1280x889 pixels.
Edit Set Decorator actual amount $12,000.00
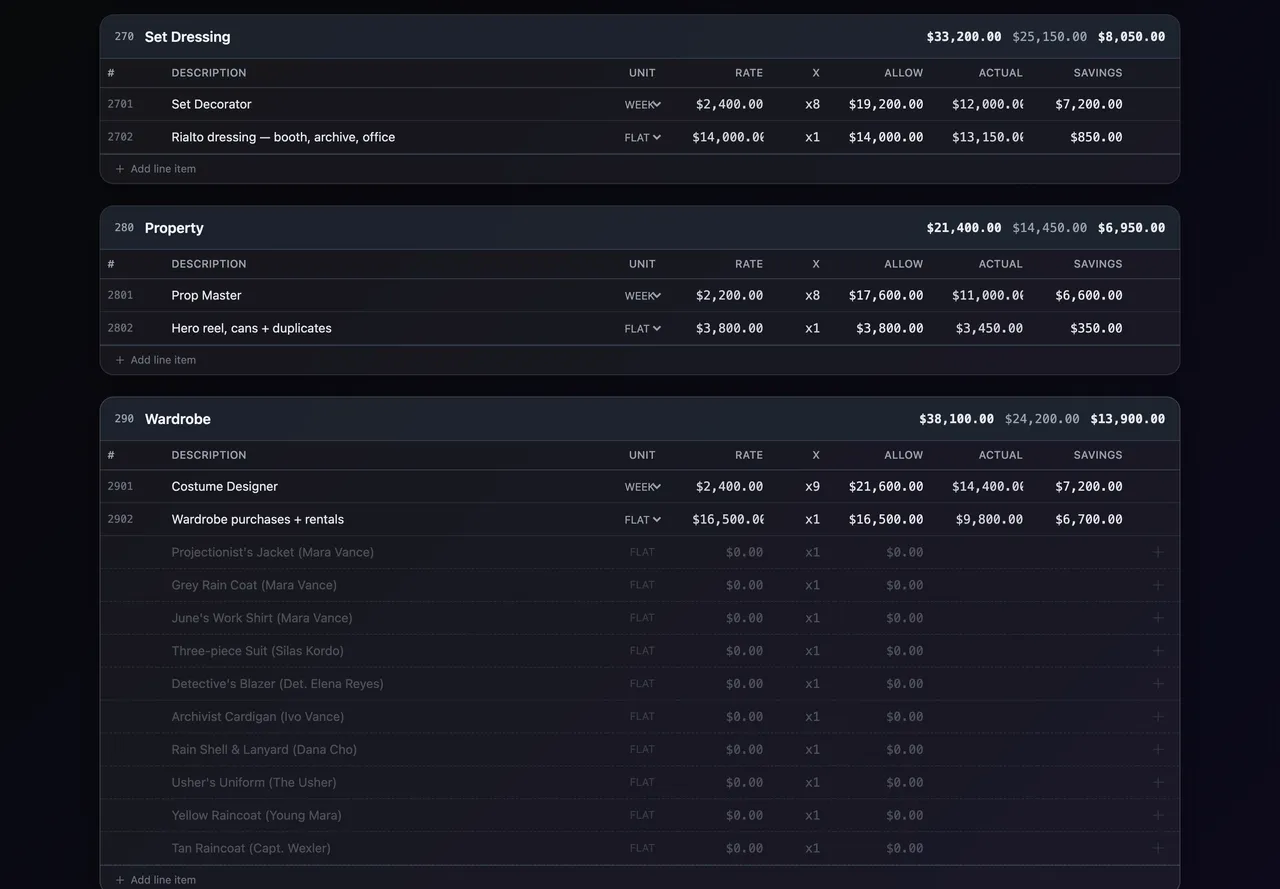(x=987, y=104)
